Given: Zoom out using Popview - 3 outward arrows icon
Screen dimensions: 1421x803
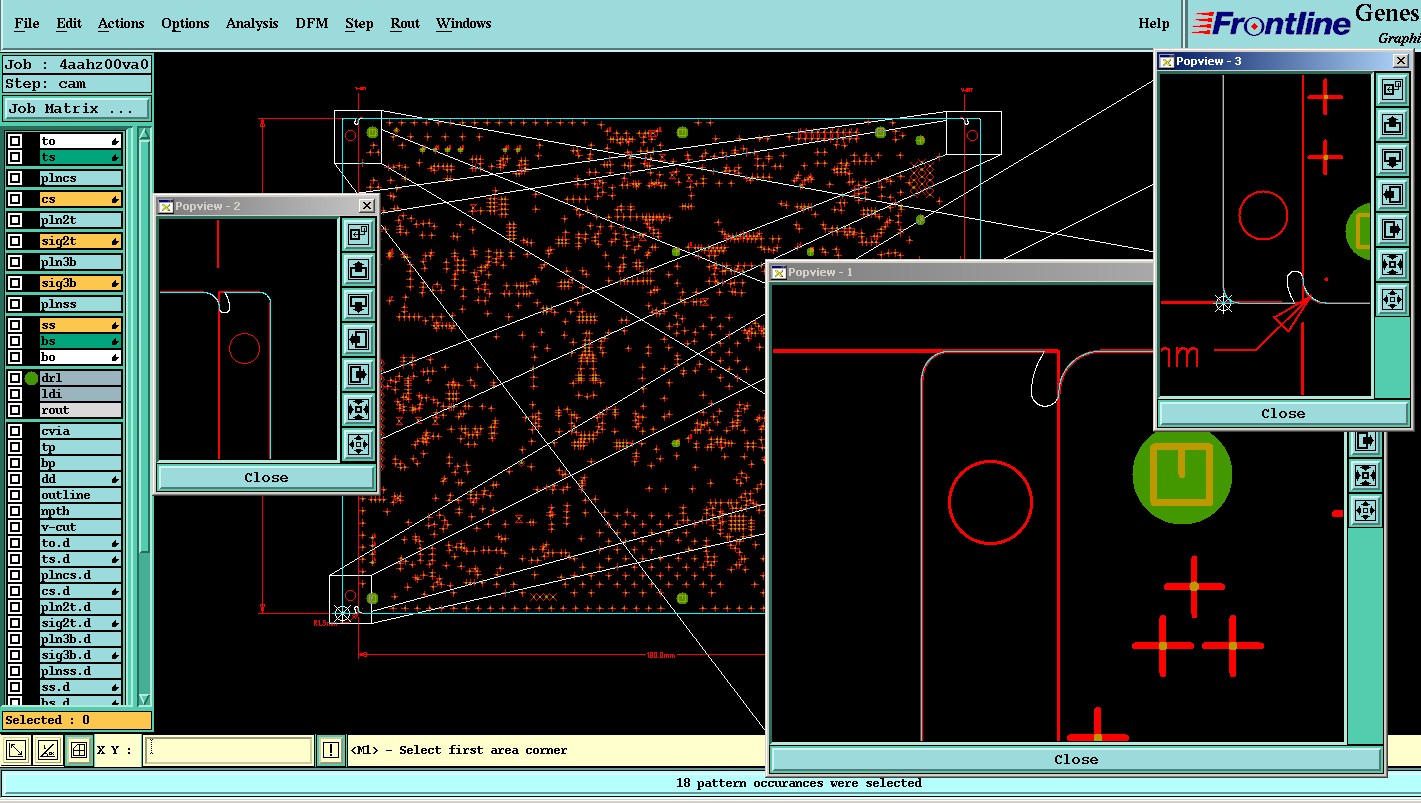Looking at the screenshot, I should coord(1392,300).
